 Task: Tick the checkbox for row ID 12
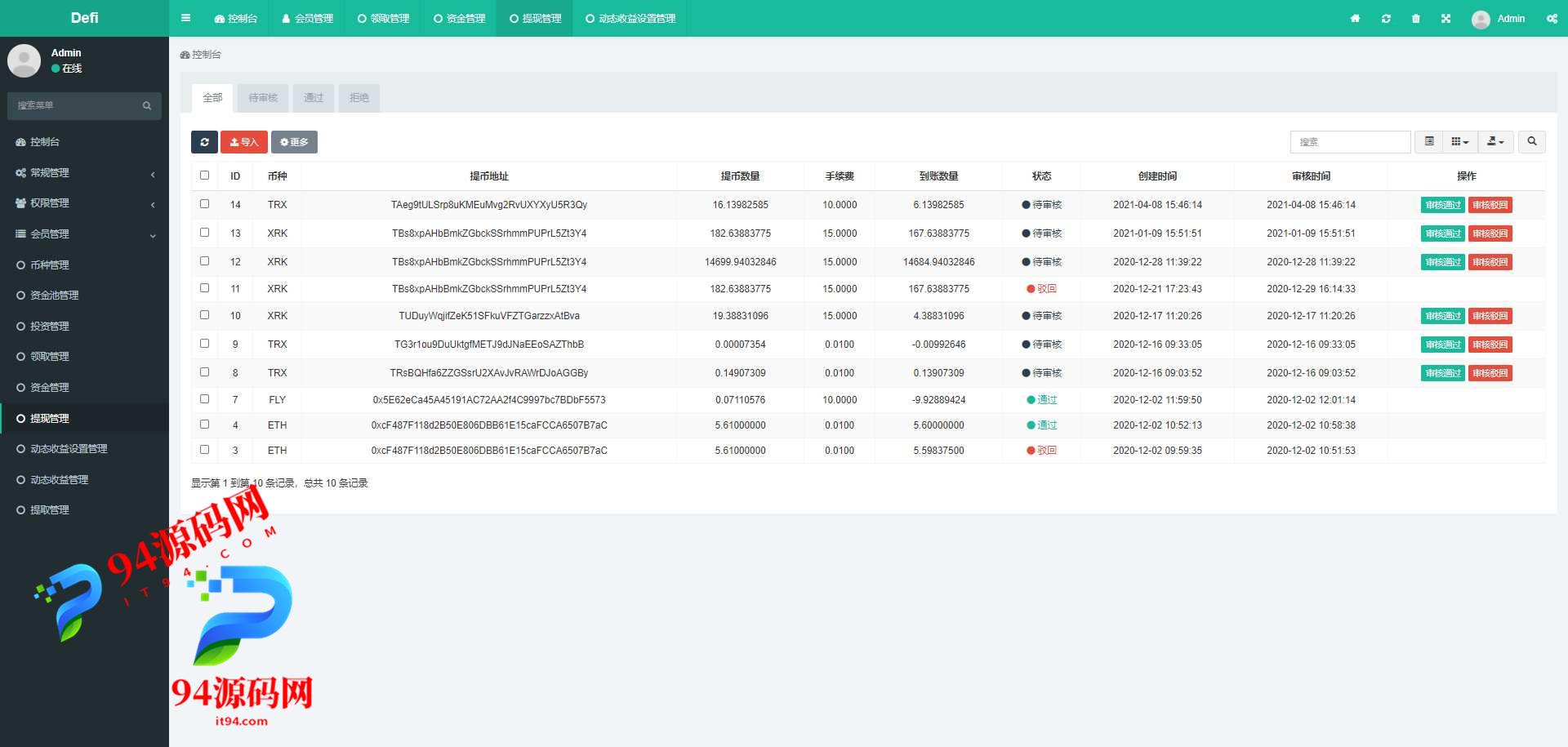pyautogui.click(x=204, y=261)
